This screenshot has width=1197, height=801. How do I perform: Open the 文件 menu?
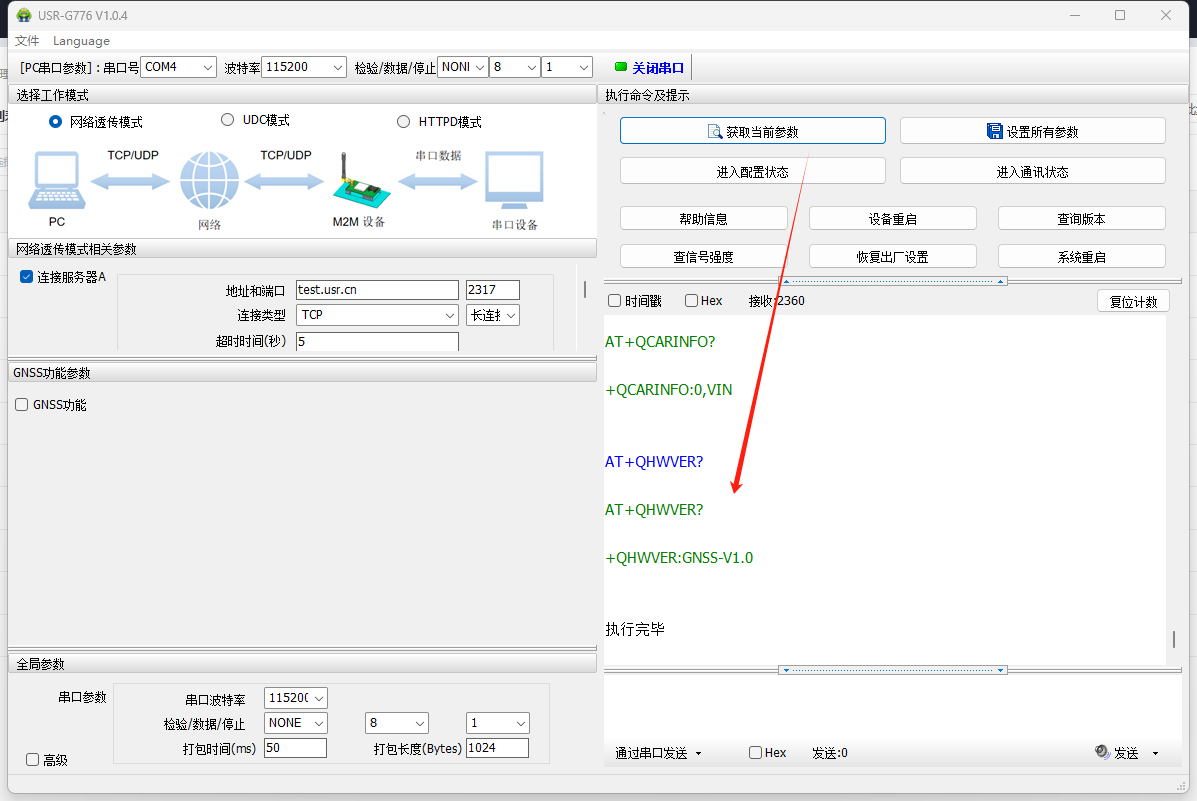[27, 41]
